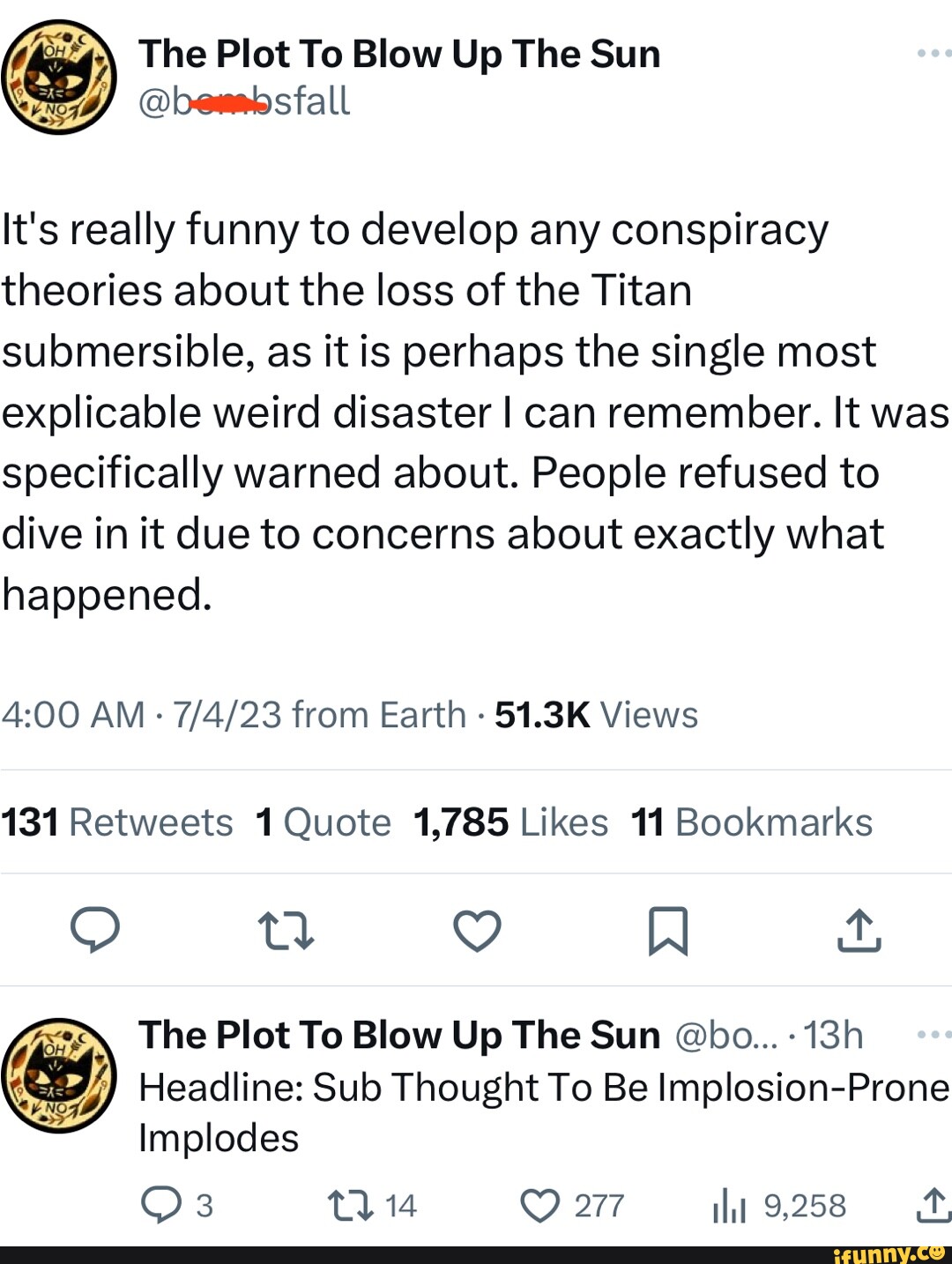Open the main tweet's three-dot more menu
Viewport: 952px width, 1264px height.
(x=933, y=54)
